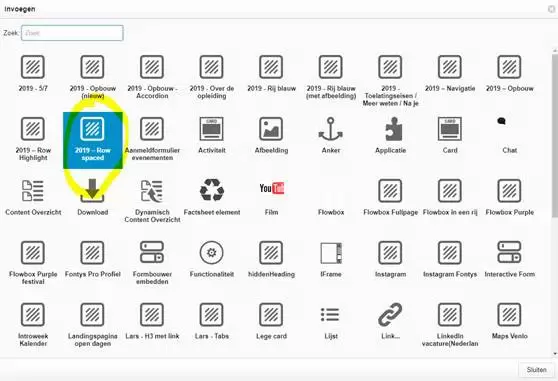Select the Applicatie puzzle piece icon
Viewport: 558px width, 381px height.
tap(393, 129)
